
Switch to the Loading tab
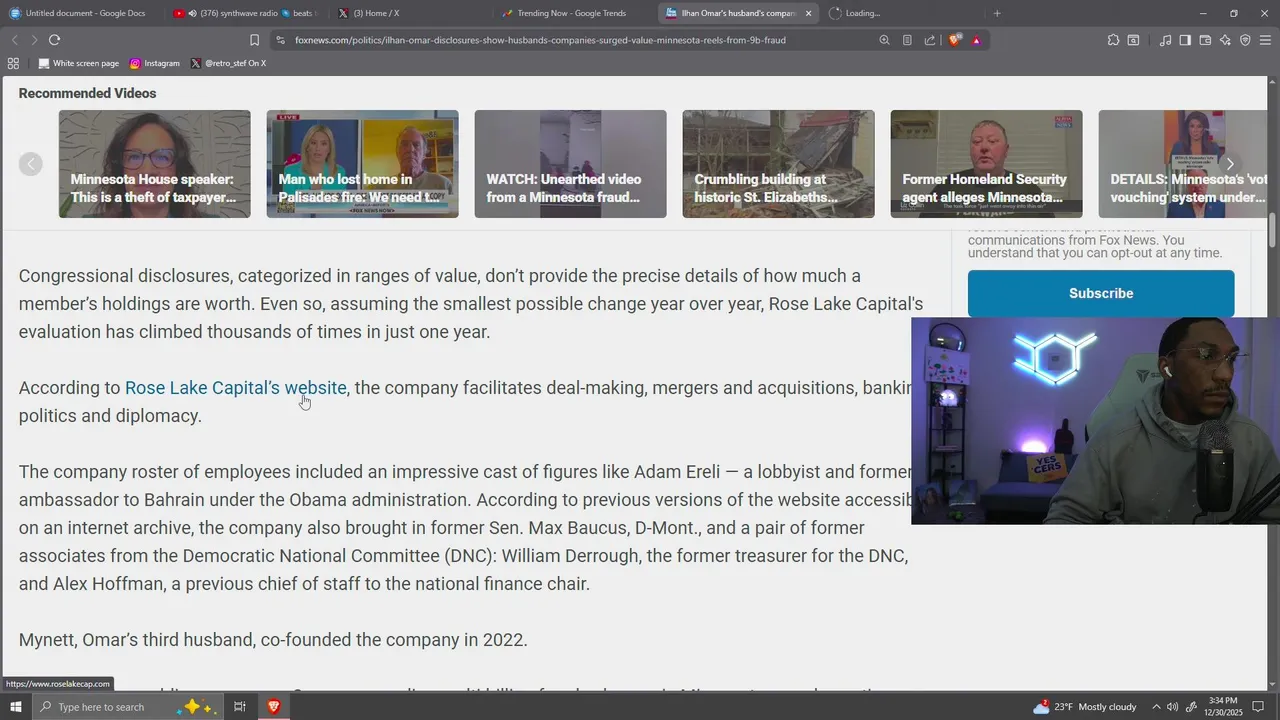click(900, 13)
